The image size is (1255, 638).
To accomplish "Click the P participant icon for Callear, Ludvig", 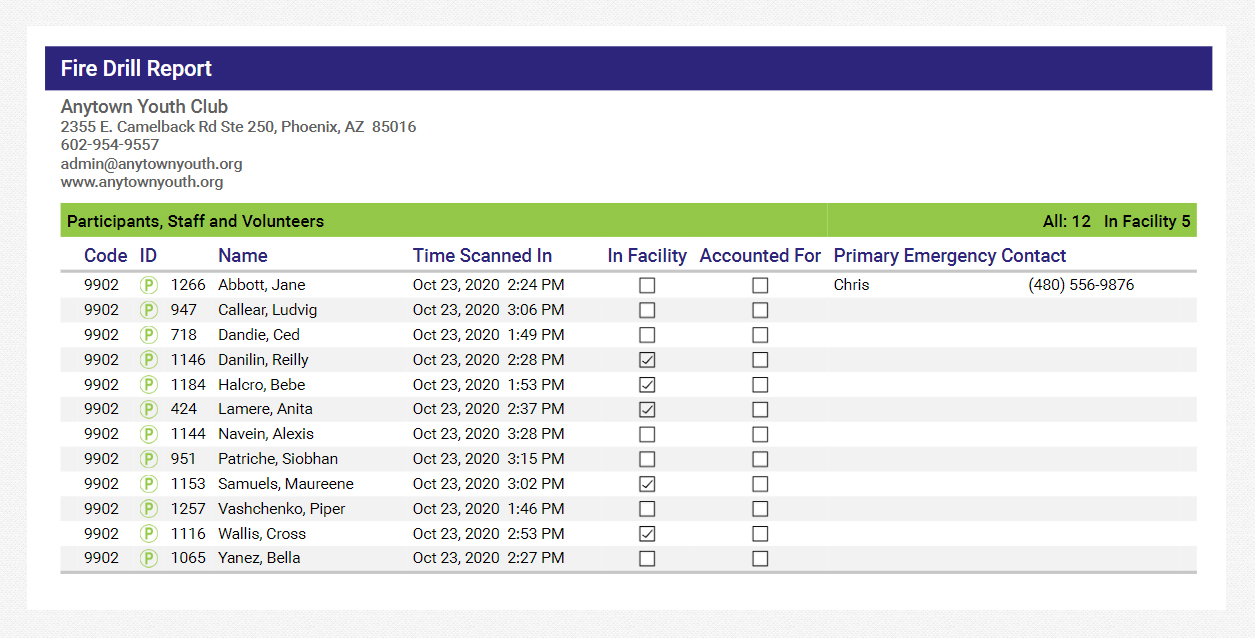I will (148, 310).
